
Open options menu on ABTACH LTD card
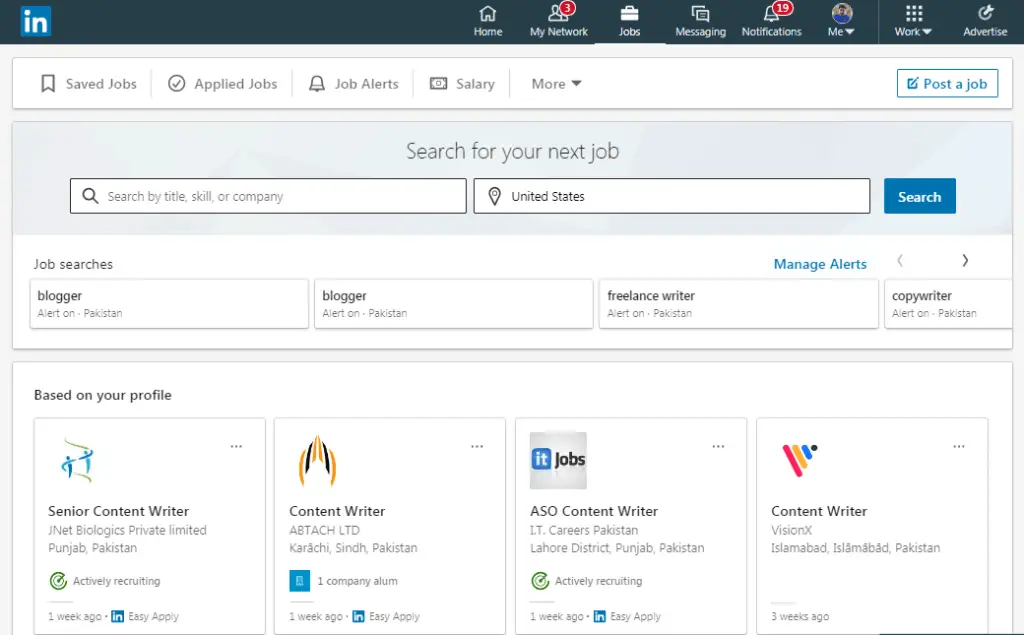coord(477,446)
